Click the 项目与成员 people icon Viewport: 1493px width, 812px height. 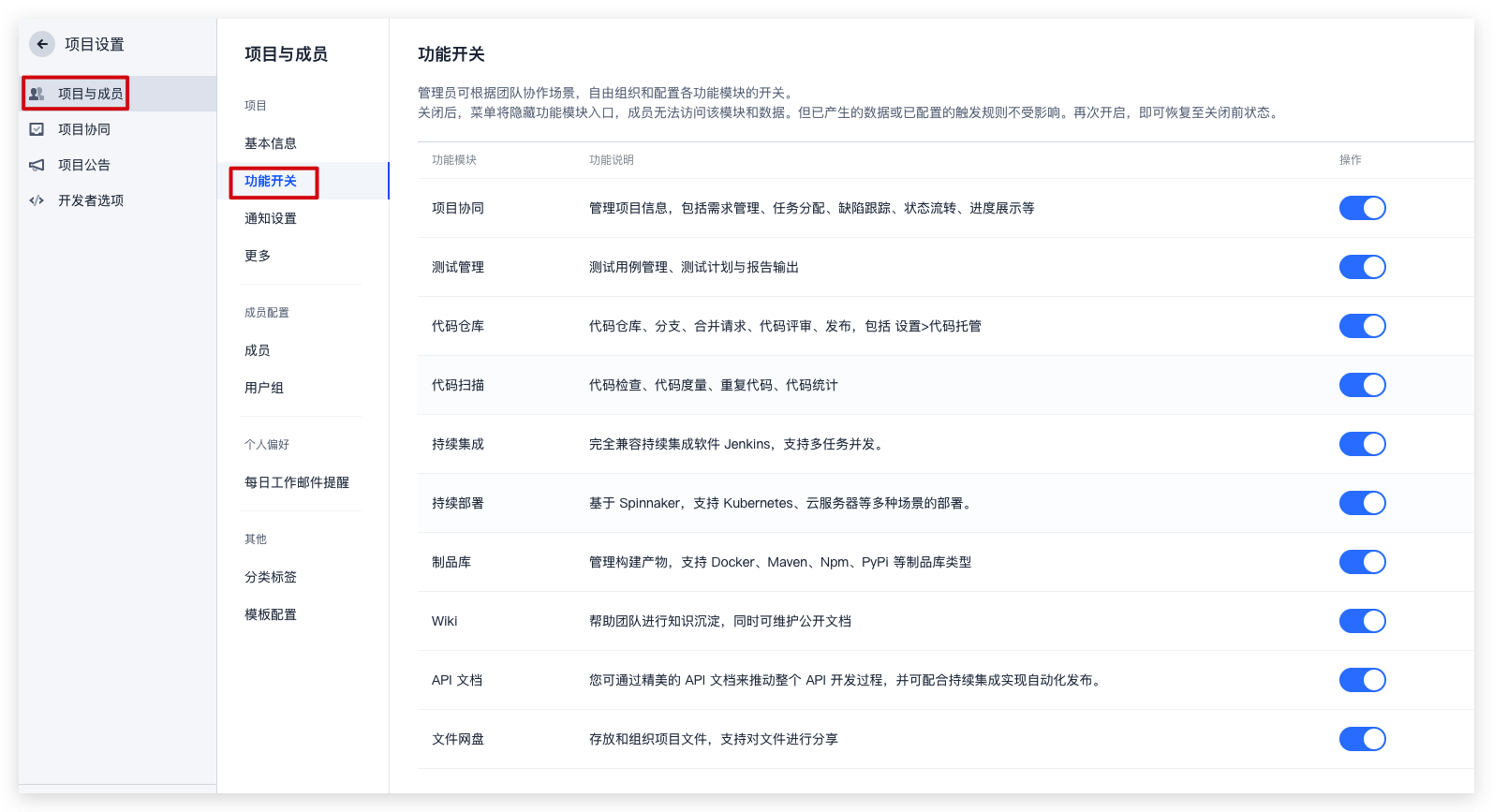coord(37,94)
